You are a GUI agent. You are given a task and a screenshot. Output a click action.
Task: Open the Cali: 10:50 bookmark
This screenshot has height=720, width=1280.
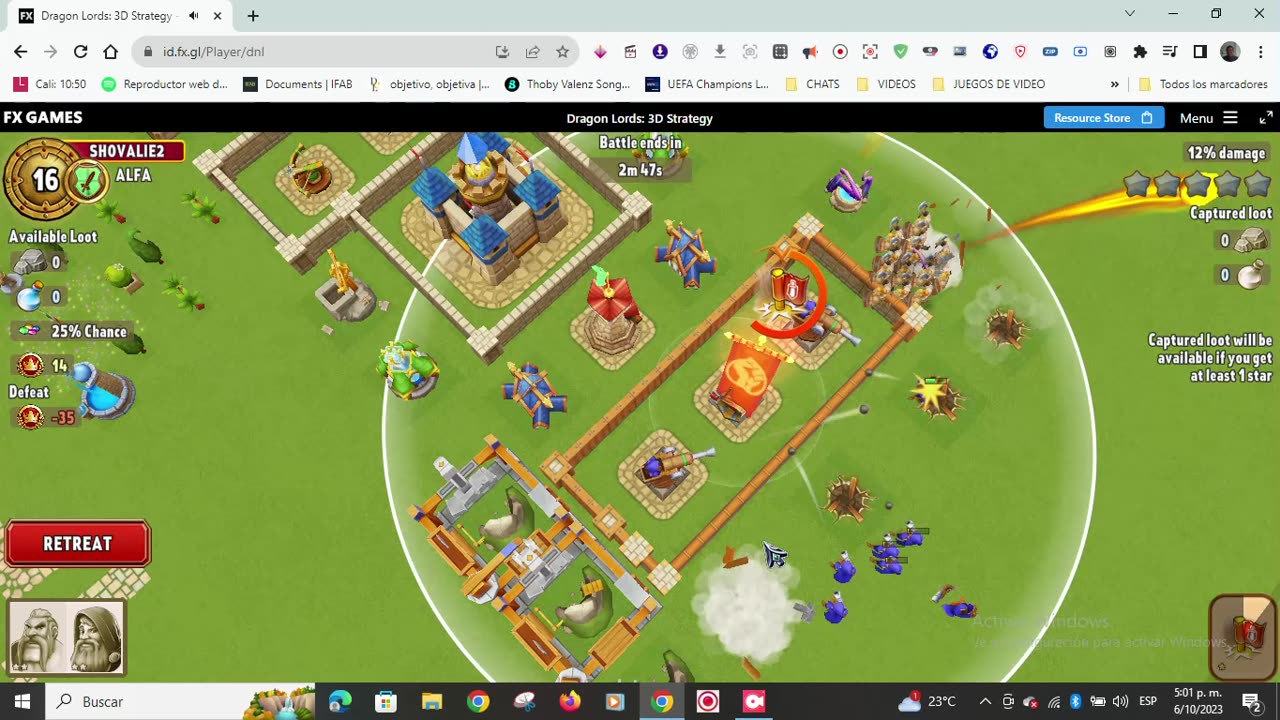[x=49, y=84]
